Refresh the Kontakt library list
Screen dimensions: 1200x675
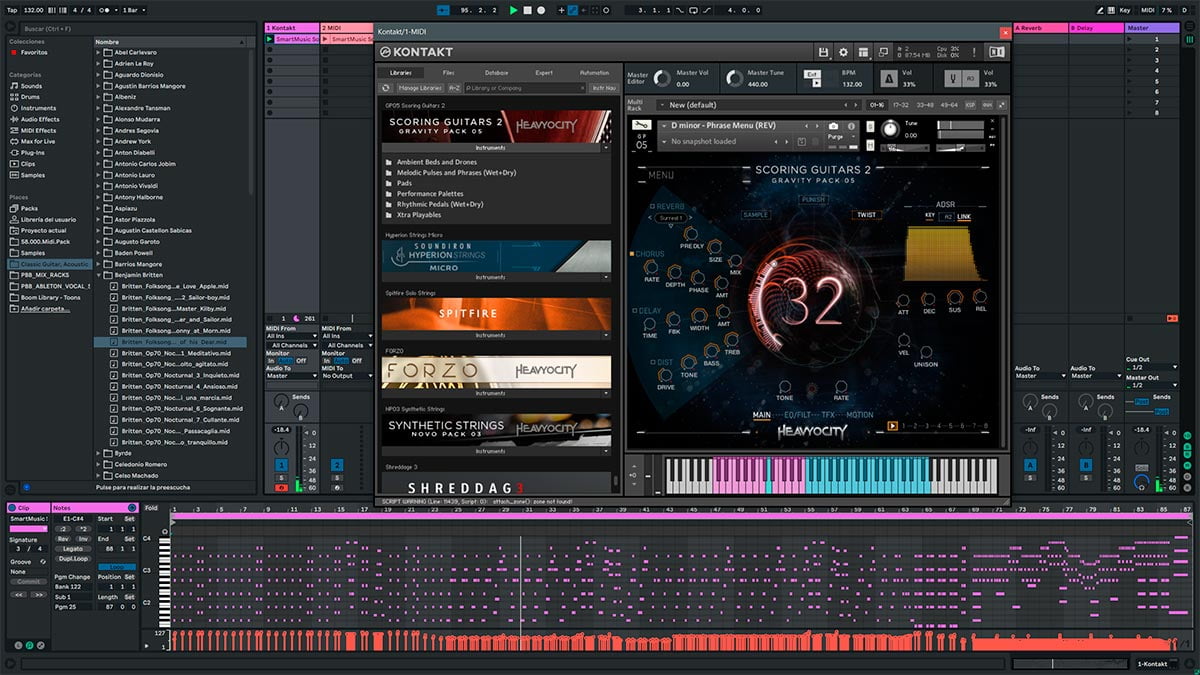pos(386,88)
